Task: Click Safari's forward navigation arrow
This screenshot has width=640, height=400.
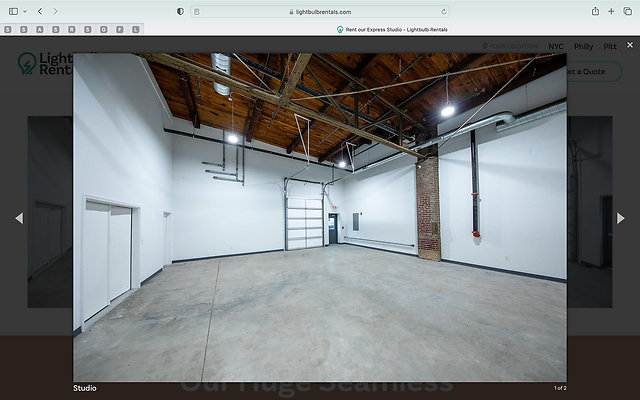Action: tap(53, 11)
